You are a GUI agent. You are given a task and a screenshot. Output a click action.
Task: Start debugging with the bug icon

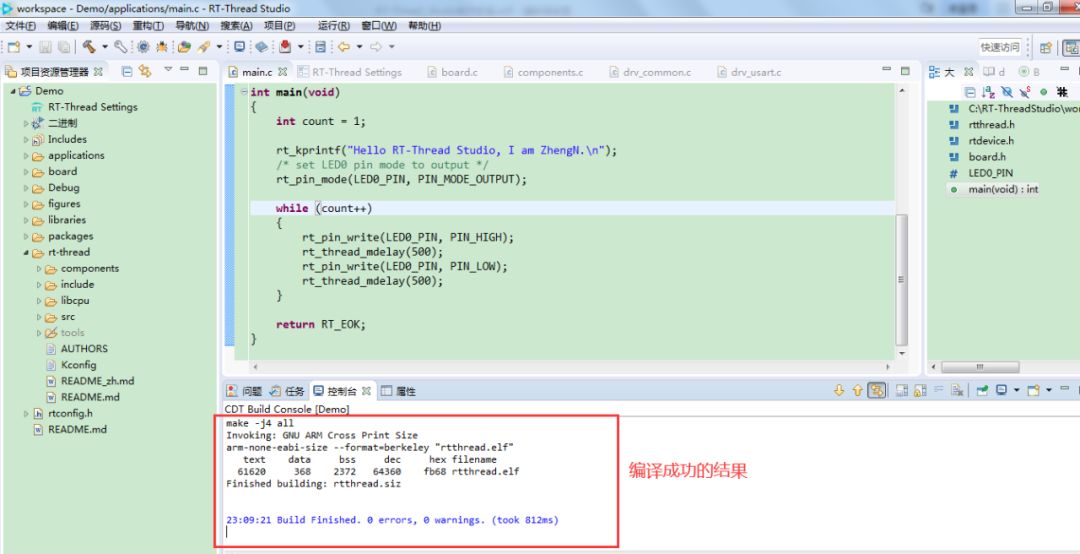tap(161, 47)
